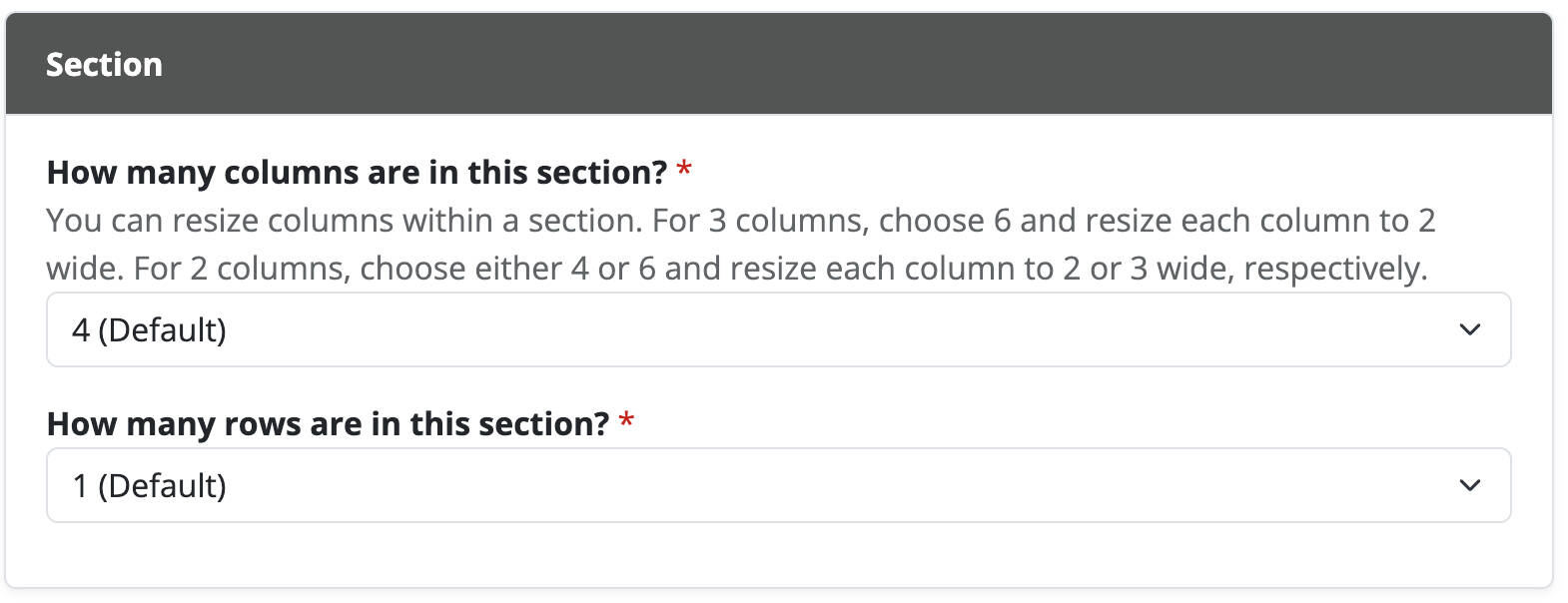Click the empty middle of the rows select box

[x=799, y=485]
